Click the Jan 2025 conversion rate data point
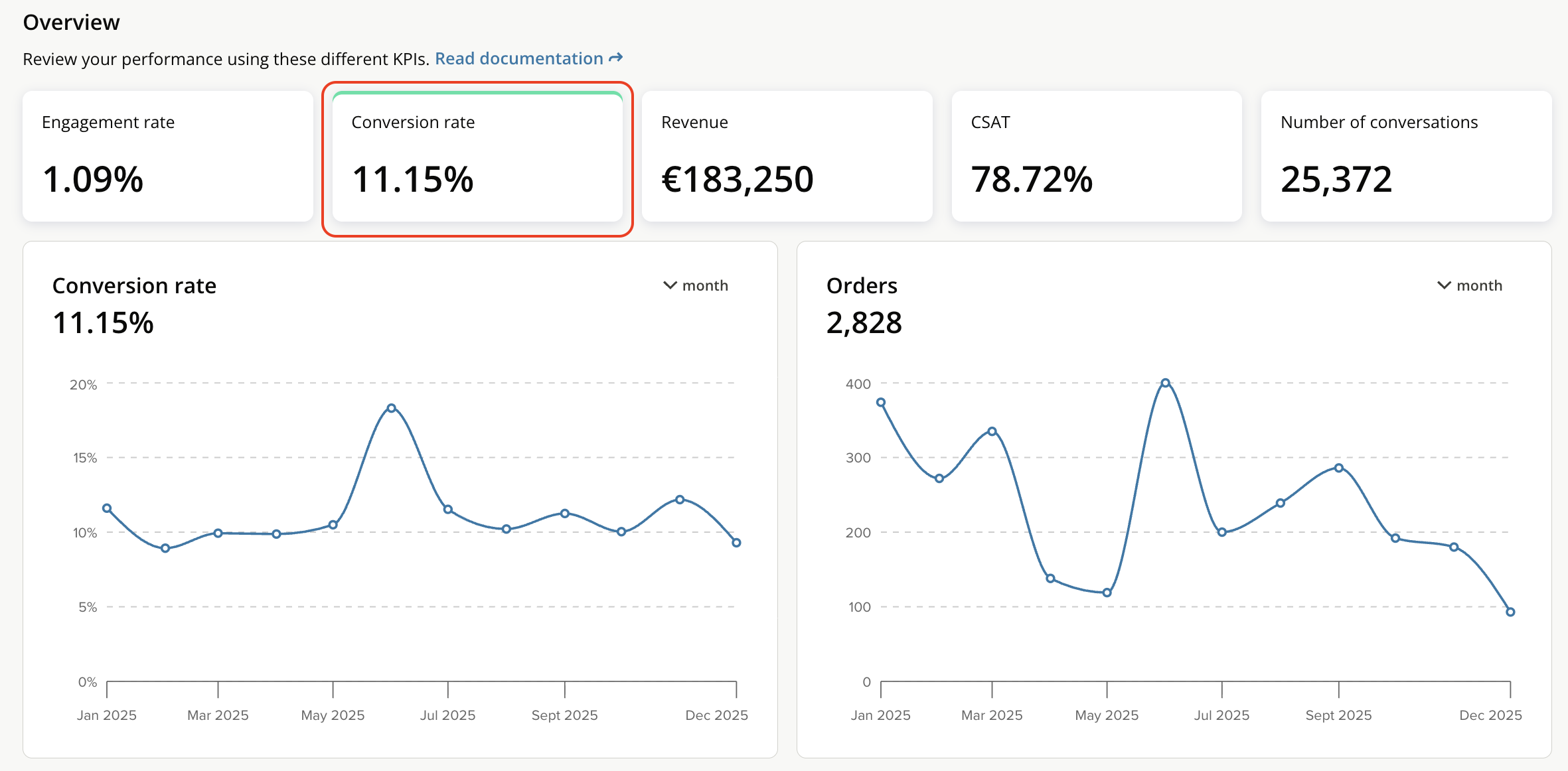 click(x=107, y=508)
